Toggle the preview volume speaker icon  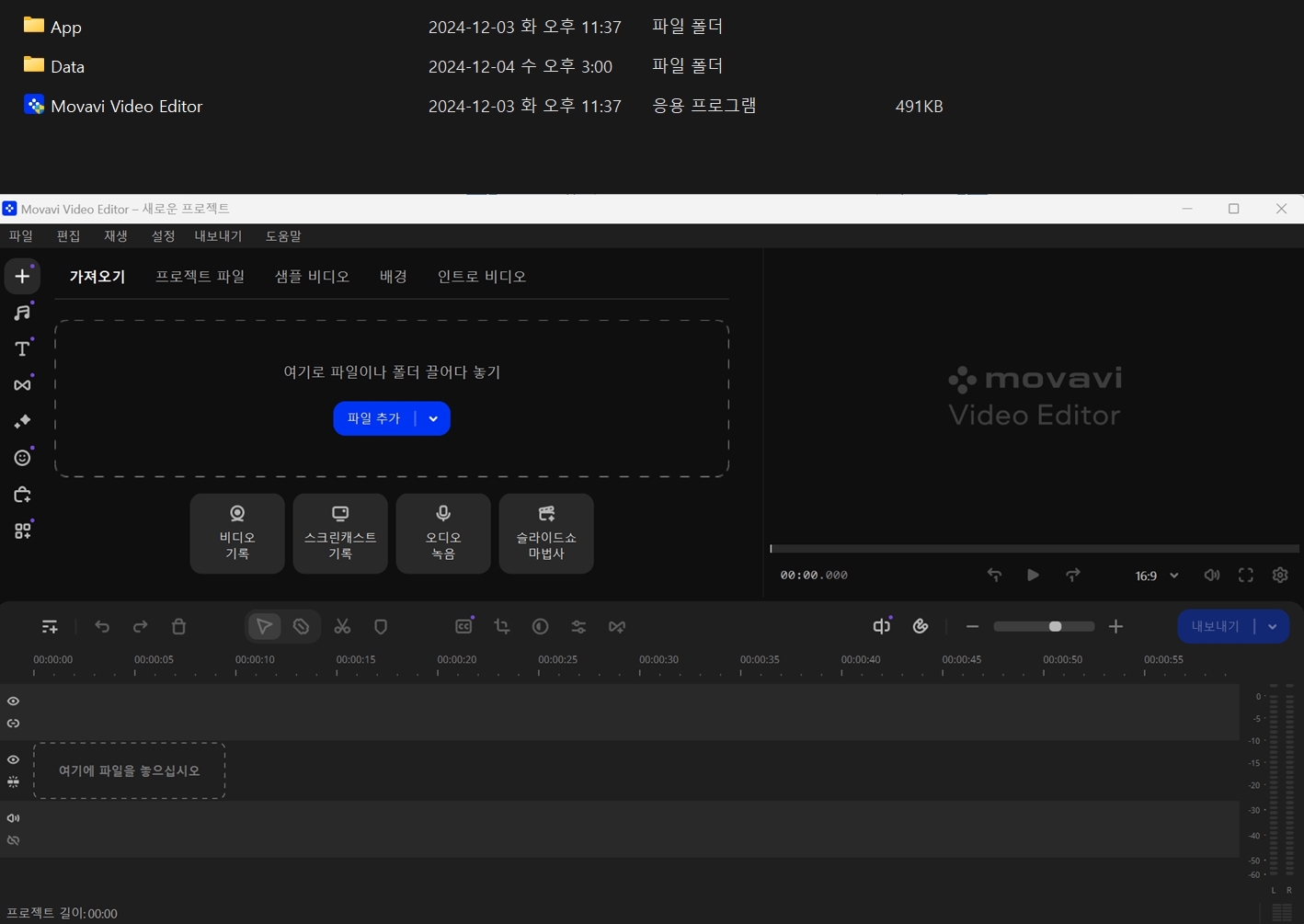pyautogui.click(x=1212, y=575)
